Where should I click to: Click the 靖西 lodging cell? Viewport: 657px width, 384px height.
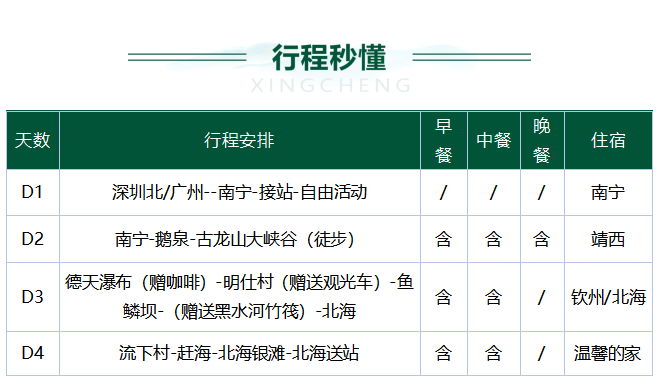608,239
